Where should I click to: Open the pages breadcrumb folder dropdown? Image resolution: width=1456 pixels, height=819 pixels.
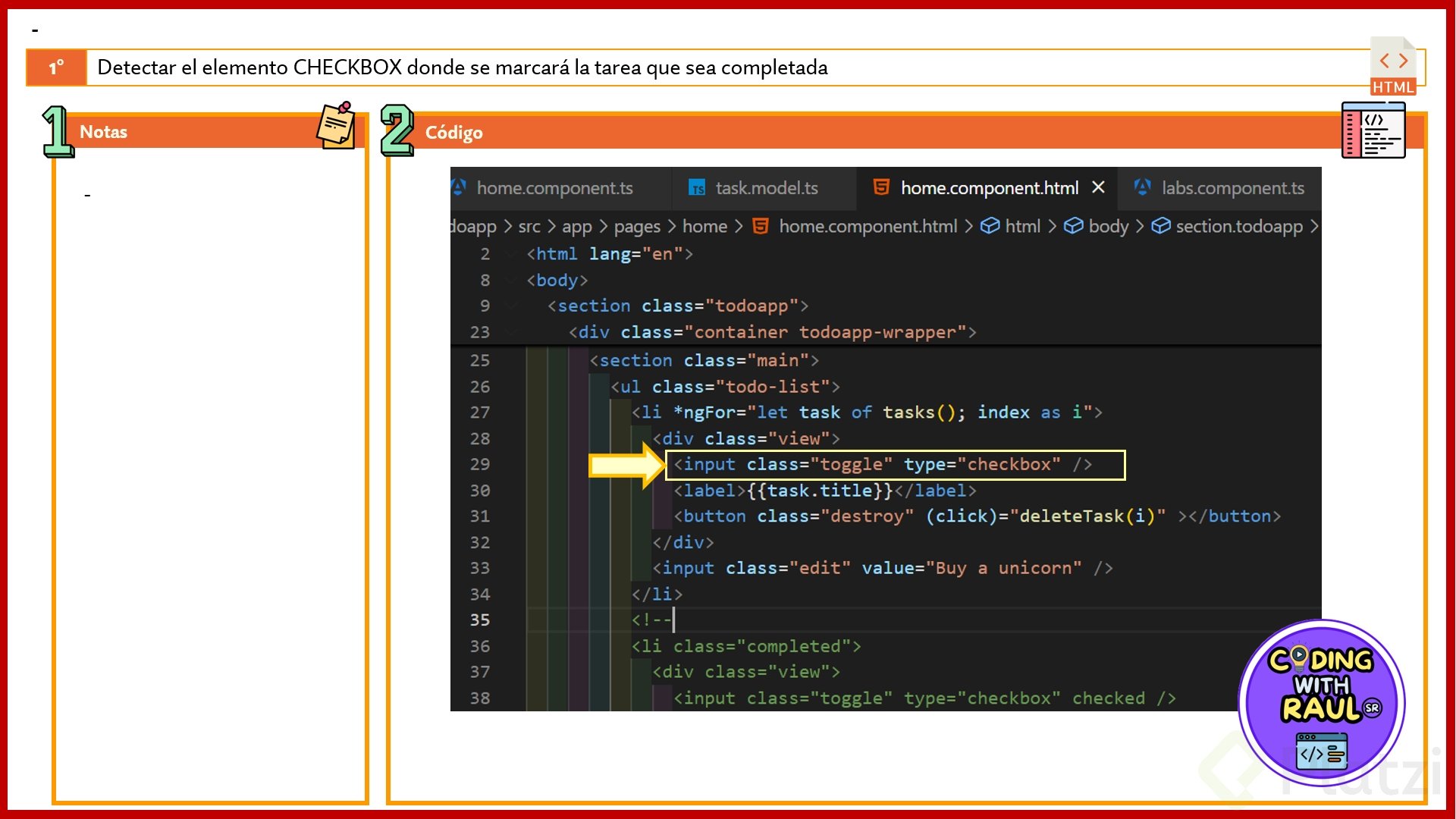coord(637,226)
